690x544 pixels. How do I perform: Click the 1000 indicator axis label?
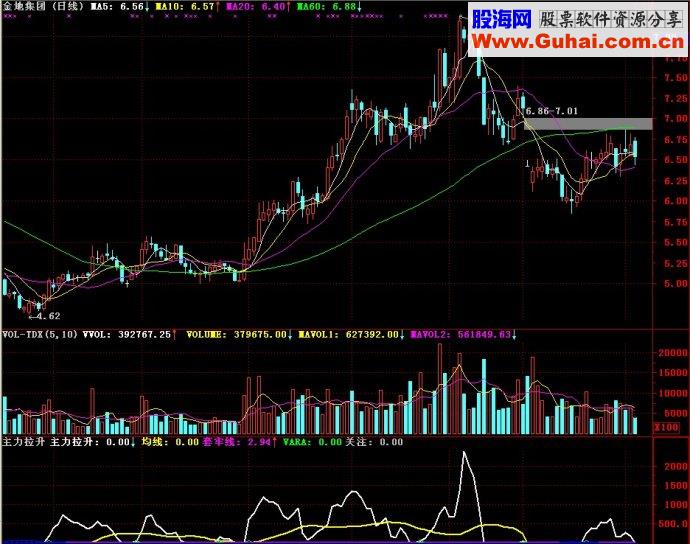coord(675,505)
